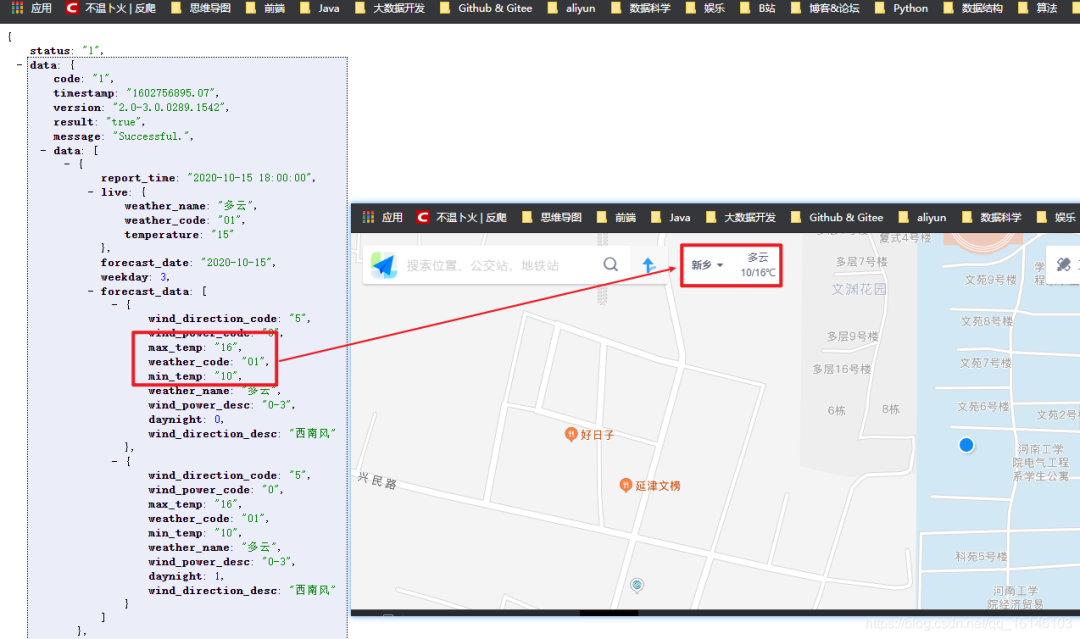Screen dimensions: 1080x639
Task: Collapse the first forecast_data entry
Action: [x=114, y=304]
